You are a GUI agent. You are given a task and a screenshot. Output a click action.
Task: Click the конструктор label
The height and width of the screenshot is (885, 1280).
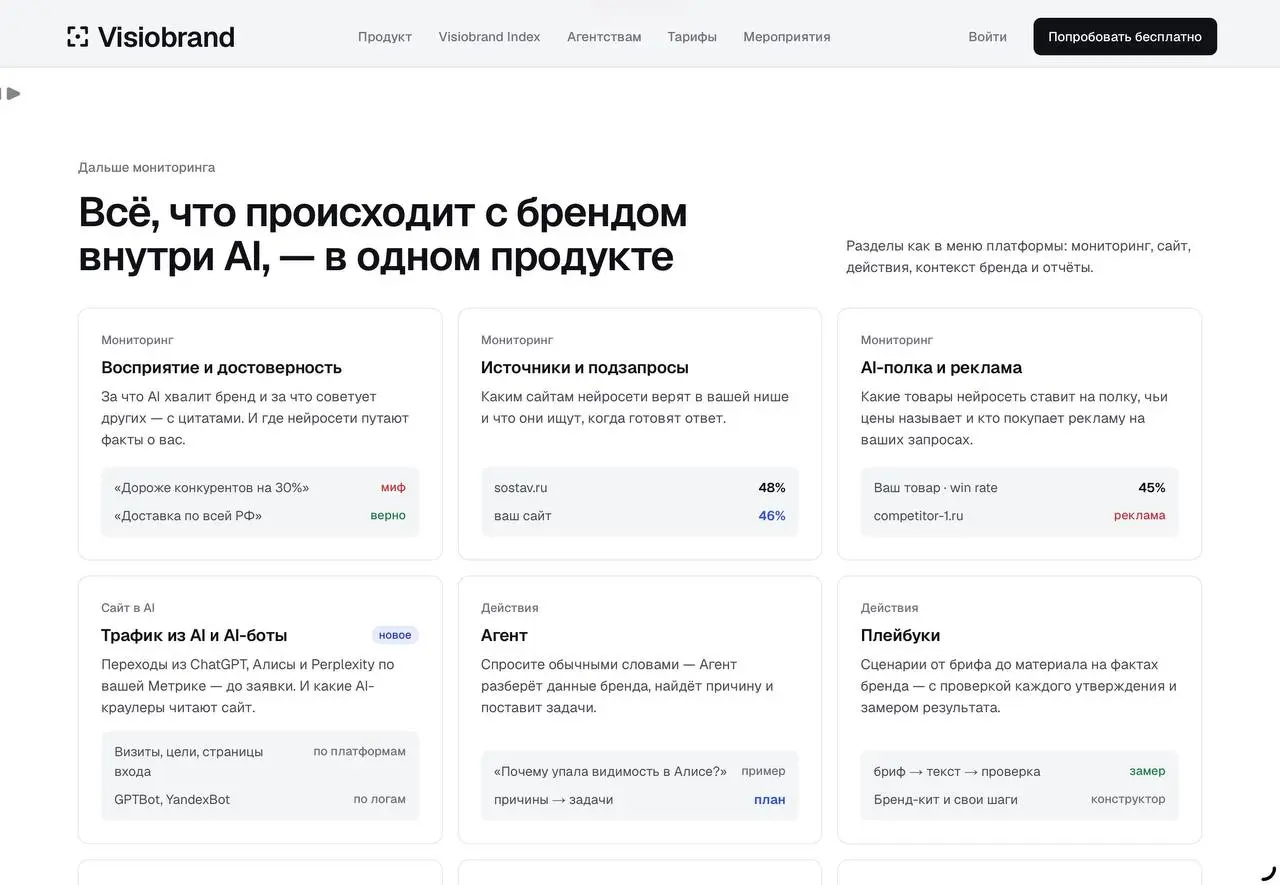[1128, 800]
